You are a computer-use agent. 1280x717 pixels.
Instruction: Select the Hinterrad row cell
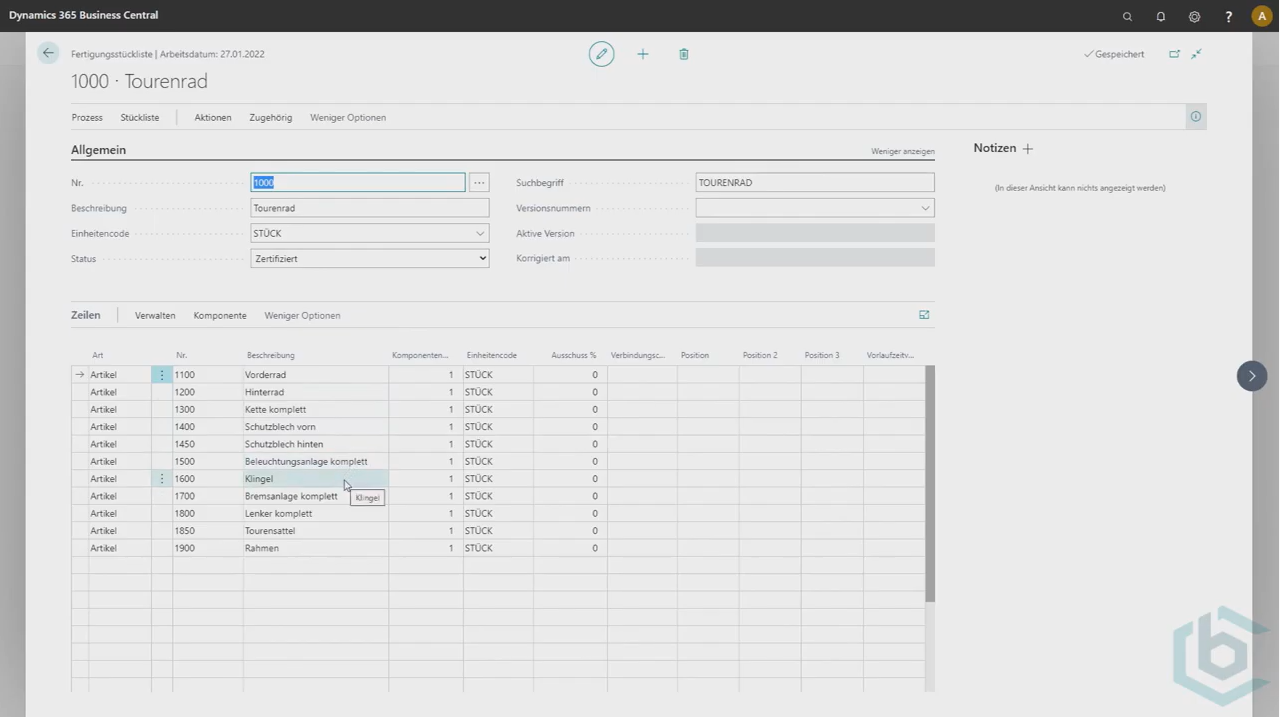click(x=316, y=392)
